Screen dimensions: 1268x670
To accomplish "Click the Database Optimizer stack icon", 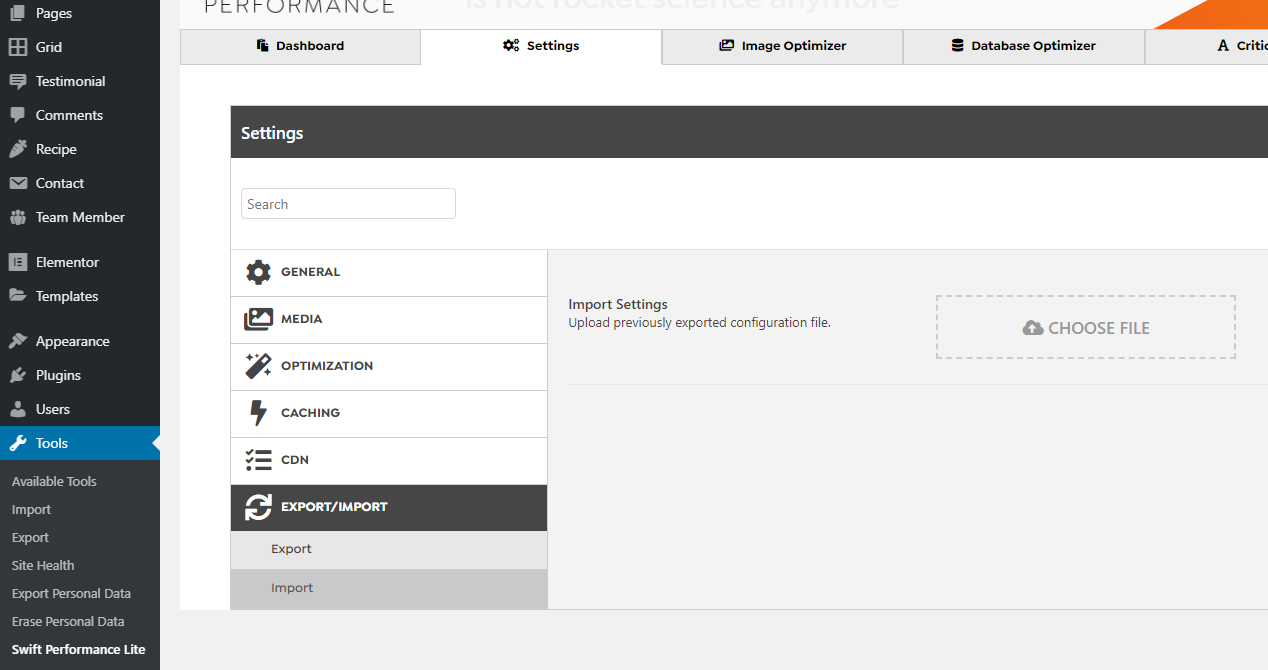I will (x=958, y=46).
